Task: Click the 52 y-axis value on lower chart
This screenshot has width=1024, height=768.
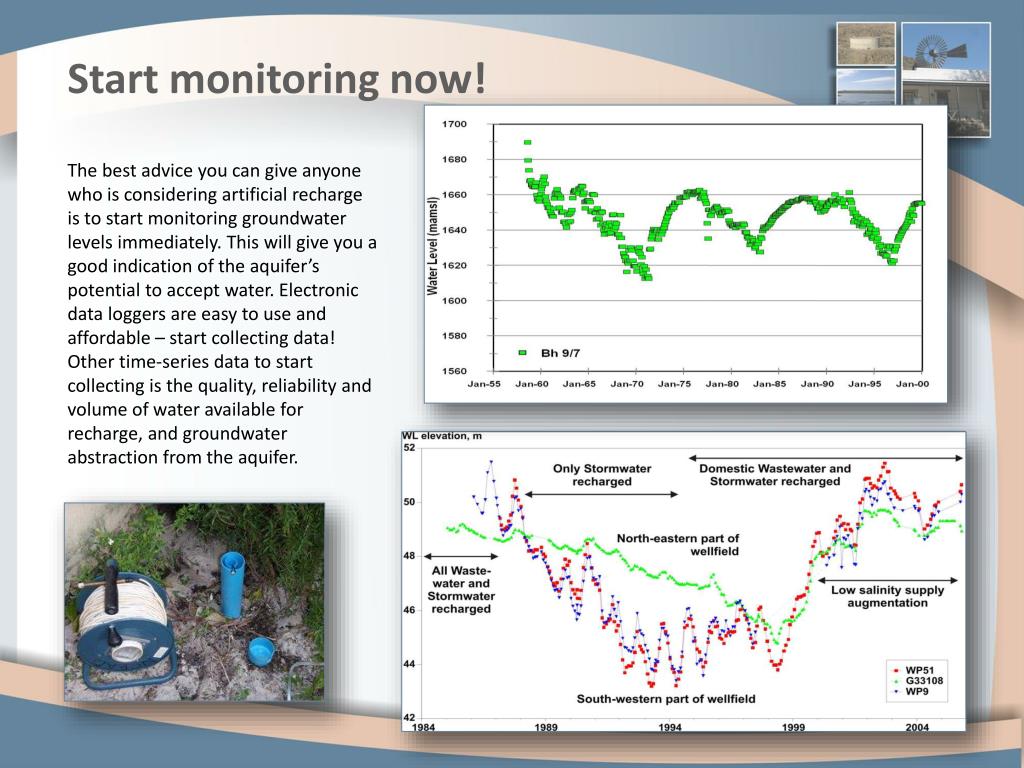Action: pyautogui.click(x=409, y=448)
